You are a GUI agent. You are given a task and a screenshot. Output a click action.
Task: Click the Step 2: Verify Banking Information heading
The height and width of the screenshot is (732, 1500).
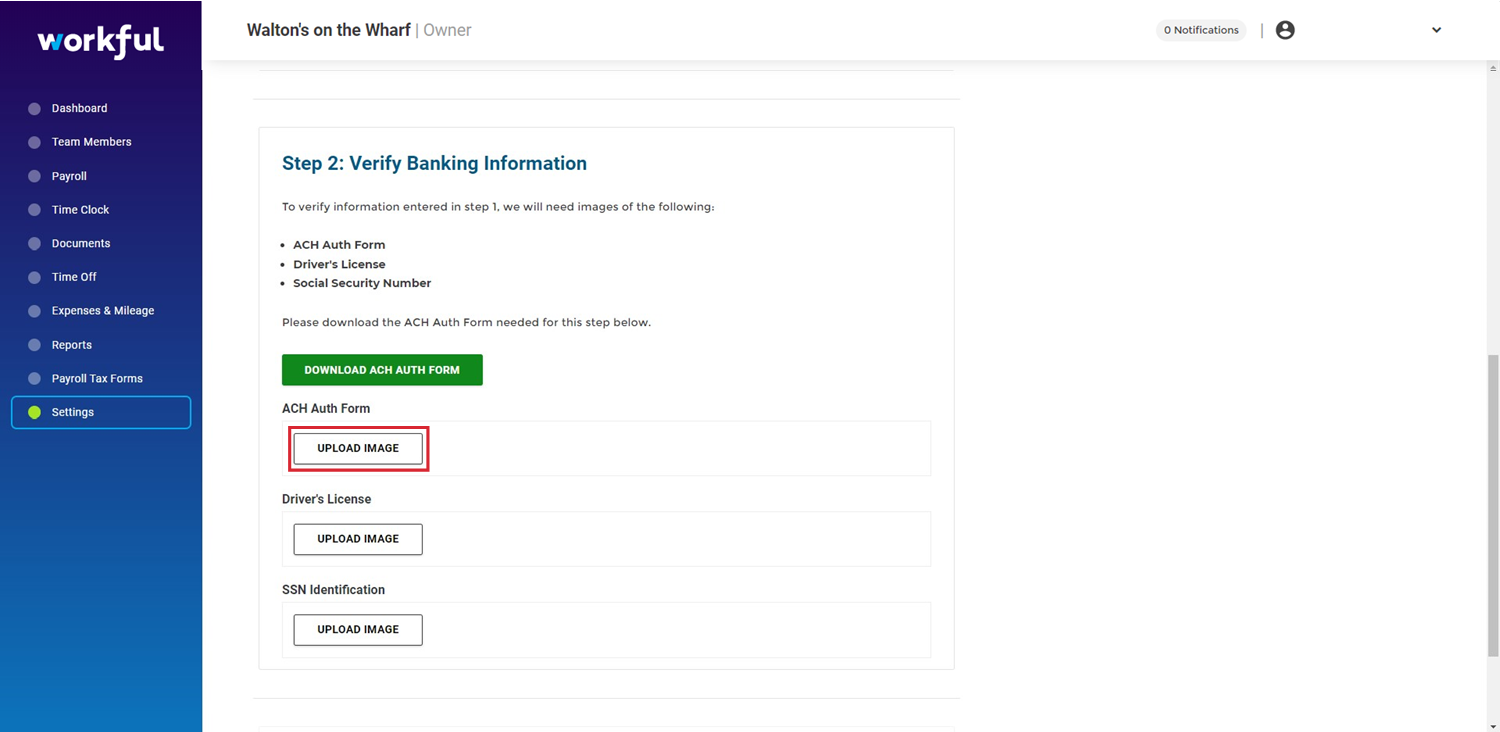point(434,163)
